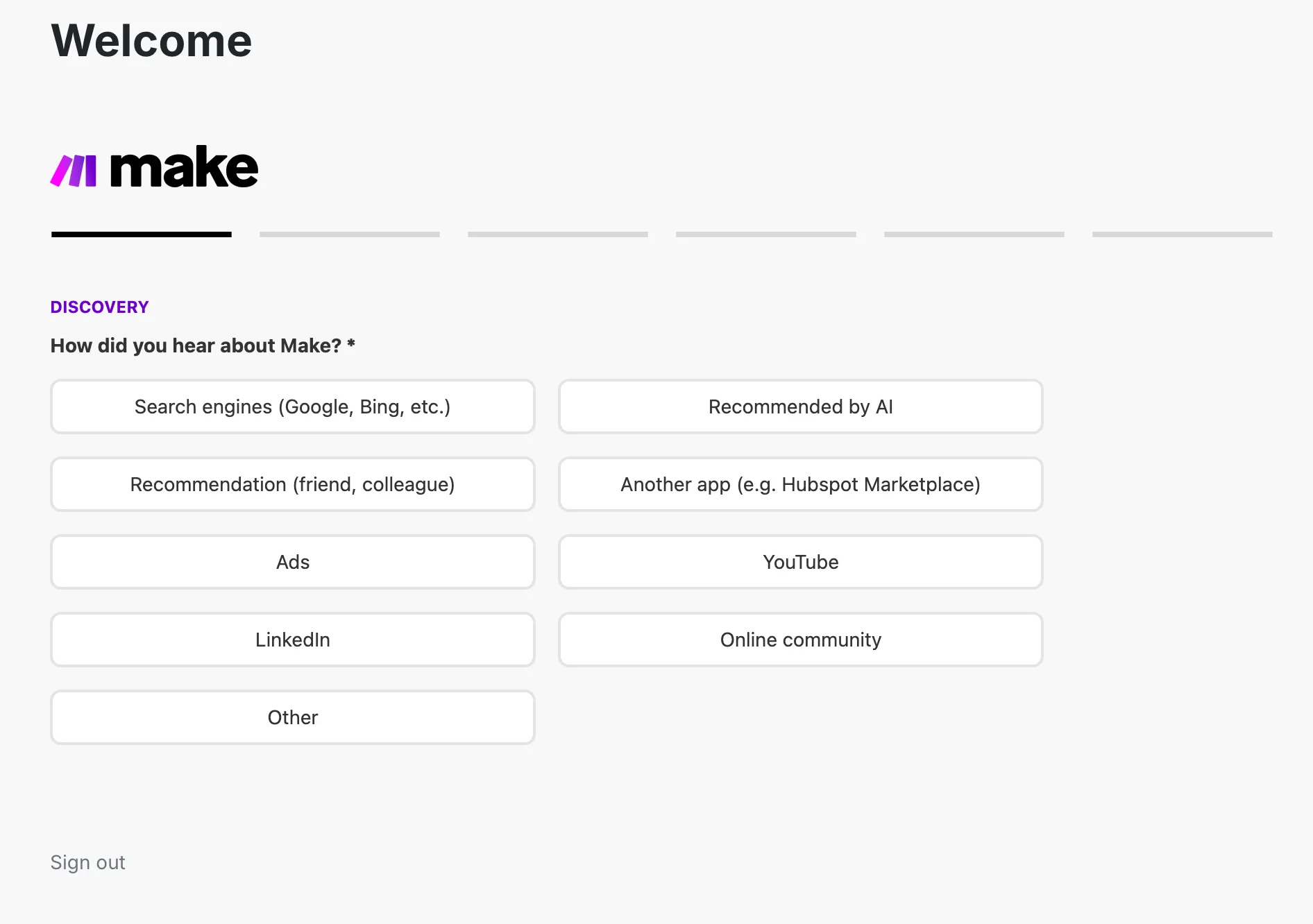Choose the Online community option
The height and width of the screenshot is (924, 1313).
pyautogui.click(x=800, y=640)
